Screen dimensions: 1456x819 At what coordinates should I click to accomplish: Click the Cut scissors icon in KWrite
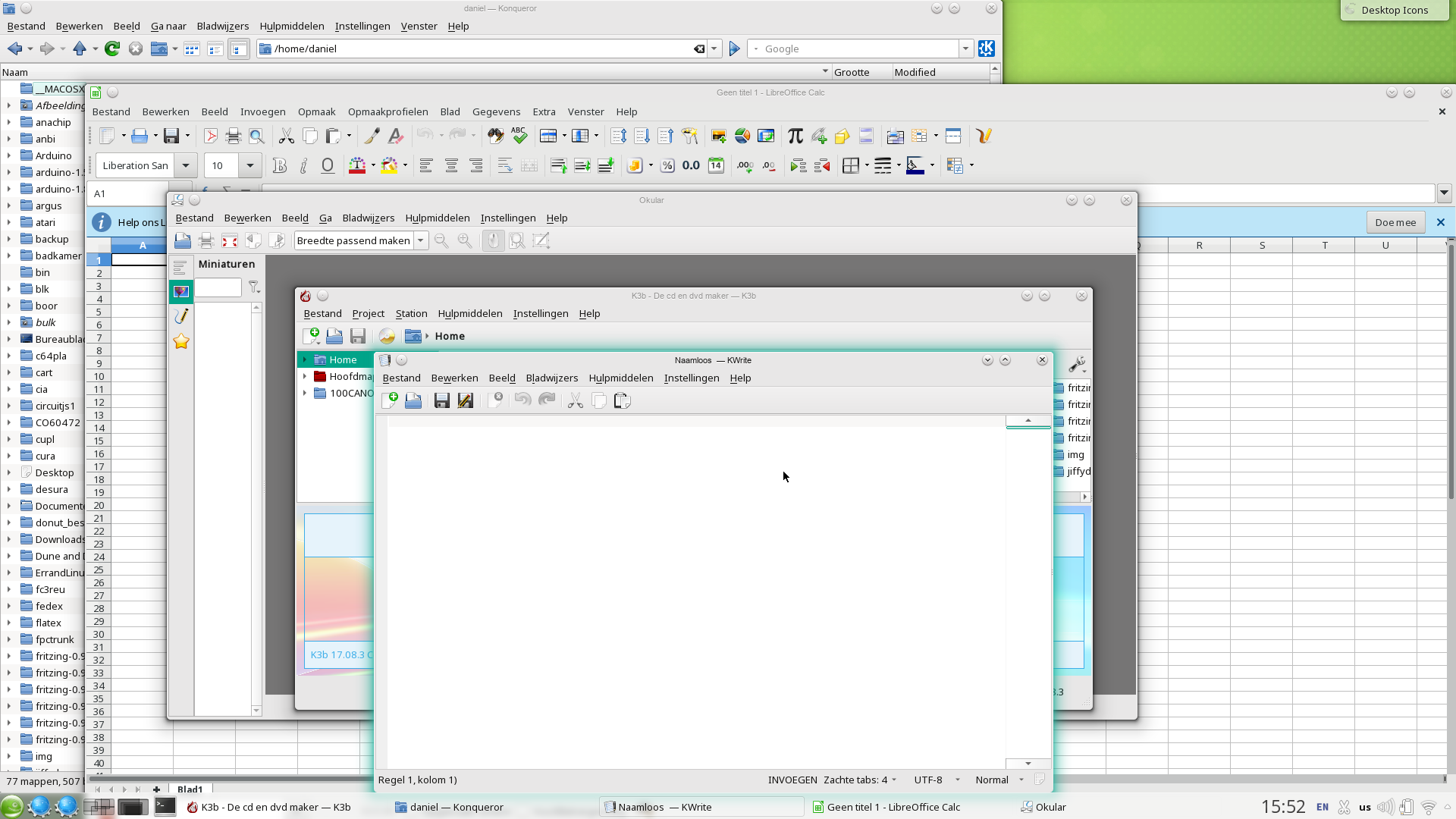576,400
